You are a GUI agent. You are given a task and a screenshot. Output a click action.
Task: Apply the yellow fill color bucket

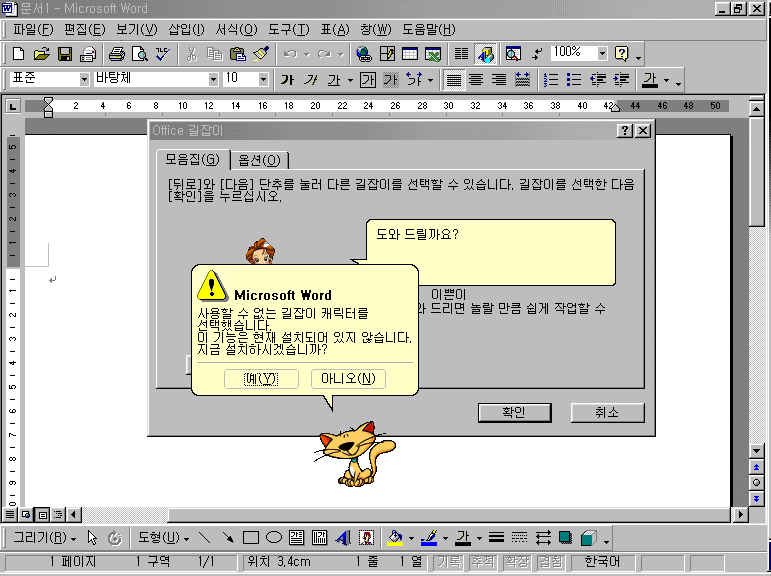click(395, 538)
